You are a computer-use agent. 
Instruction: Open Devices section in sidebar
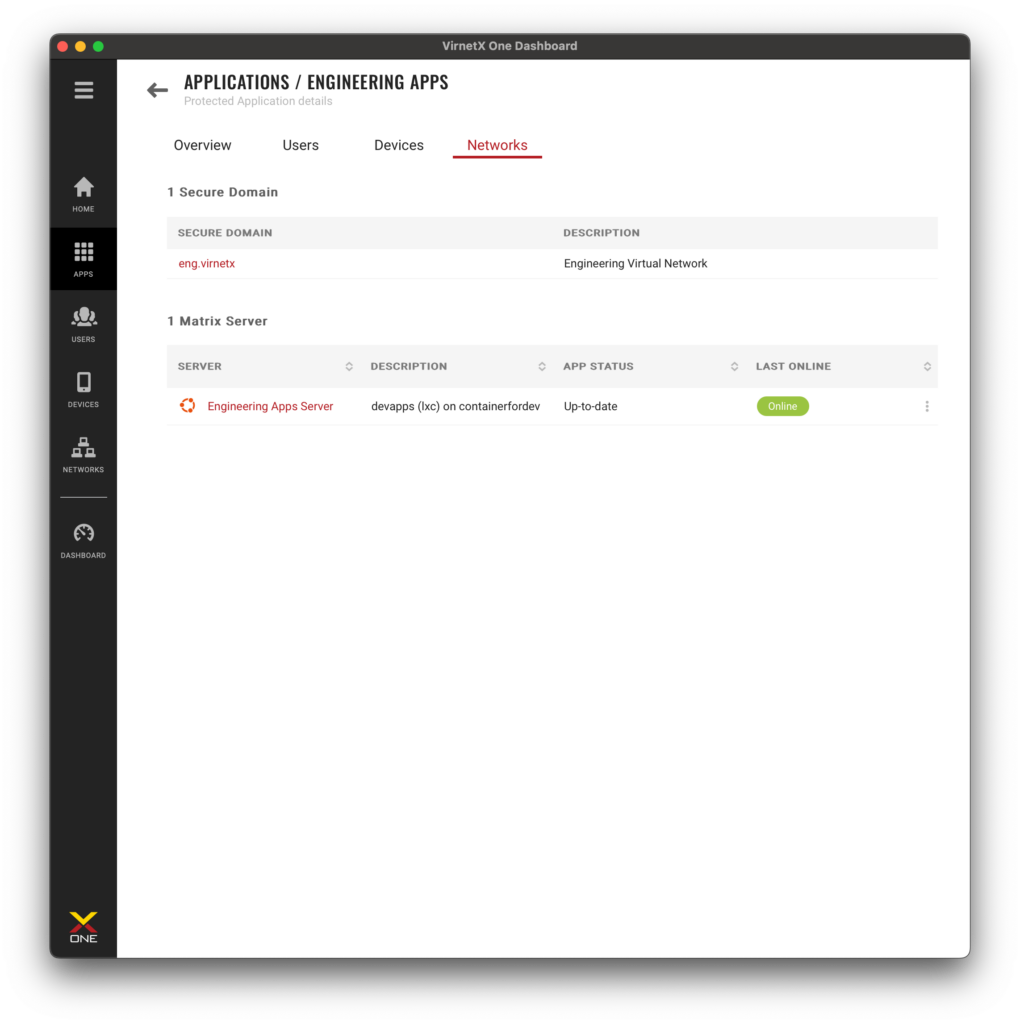(x=84, y=389)
